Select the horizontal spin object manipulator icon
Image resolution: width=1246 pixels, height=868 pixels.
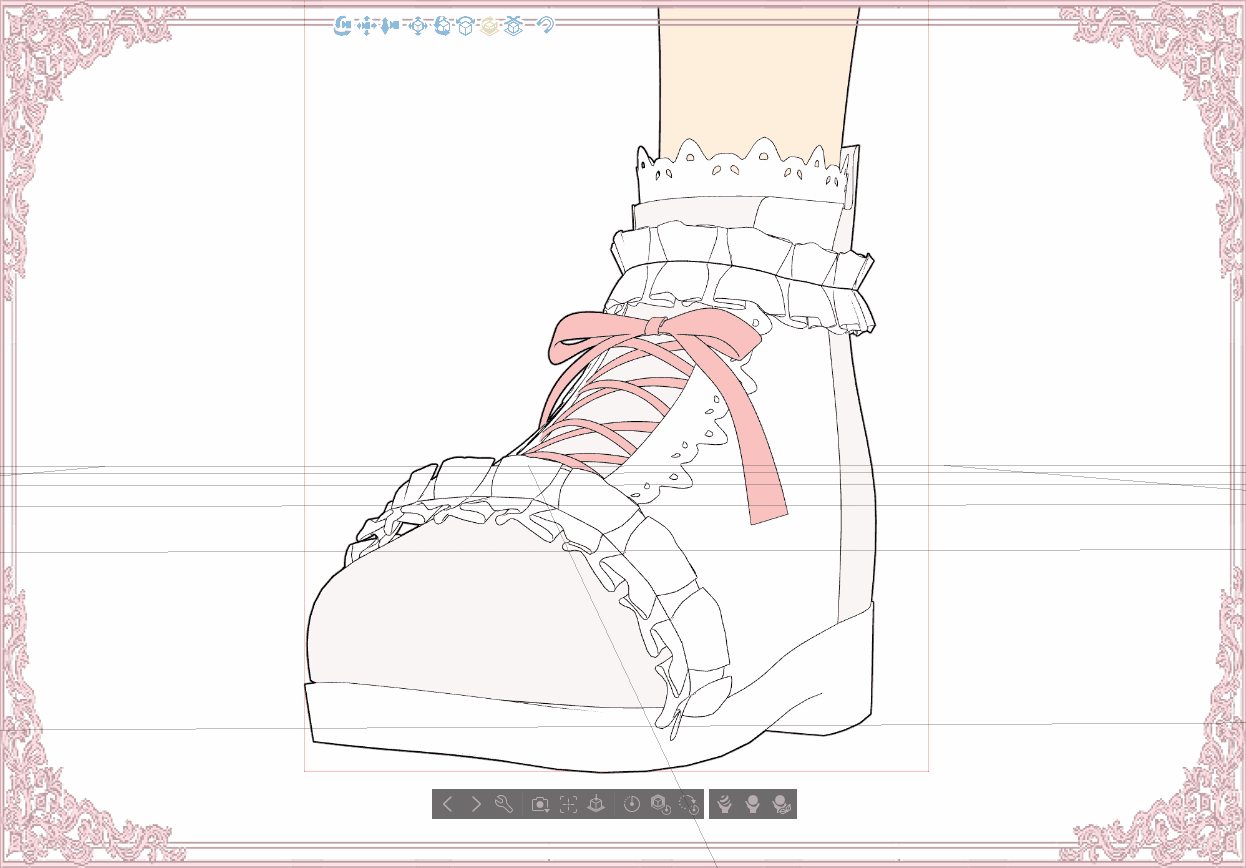point(489,25)
